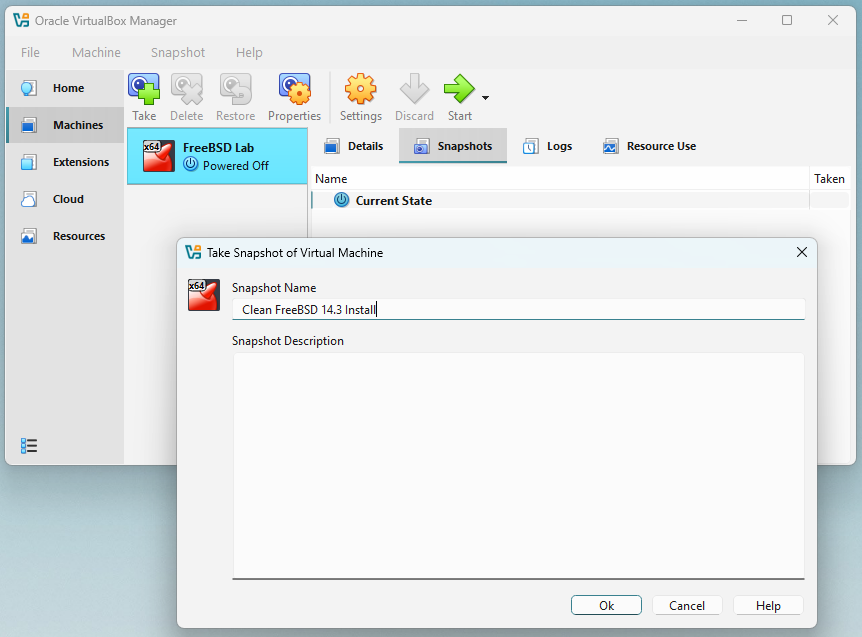862x637 pixels.
Task: Close the Take Snapshot dialog with X
Action: click(x=802, y=252)
